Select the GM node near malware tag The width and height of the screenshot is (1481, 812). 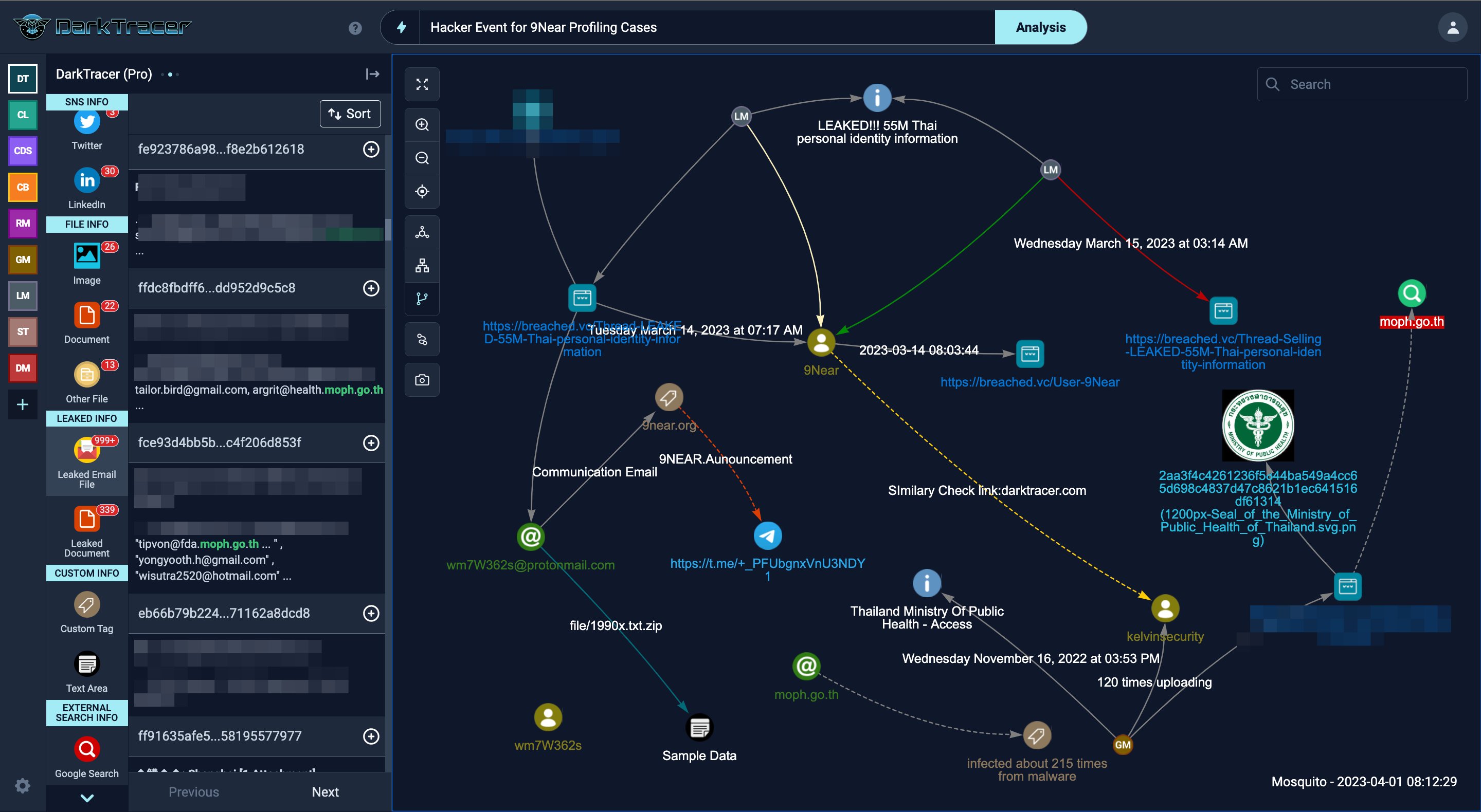(1122, 745)
